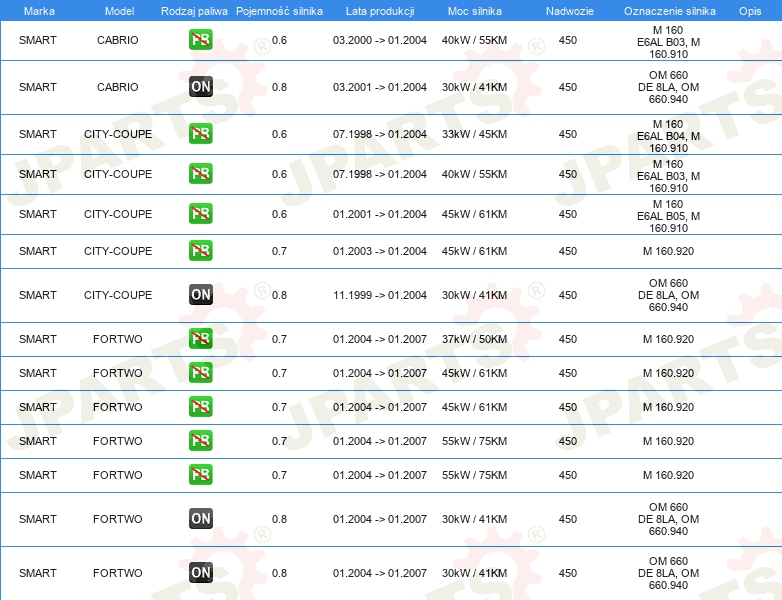Click PB icon for City-Coupe 0.7 row
The image size is (782, 600).
click(x=200, y=251)
